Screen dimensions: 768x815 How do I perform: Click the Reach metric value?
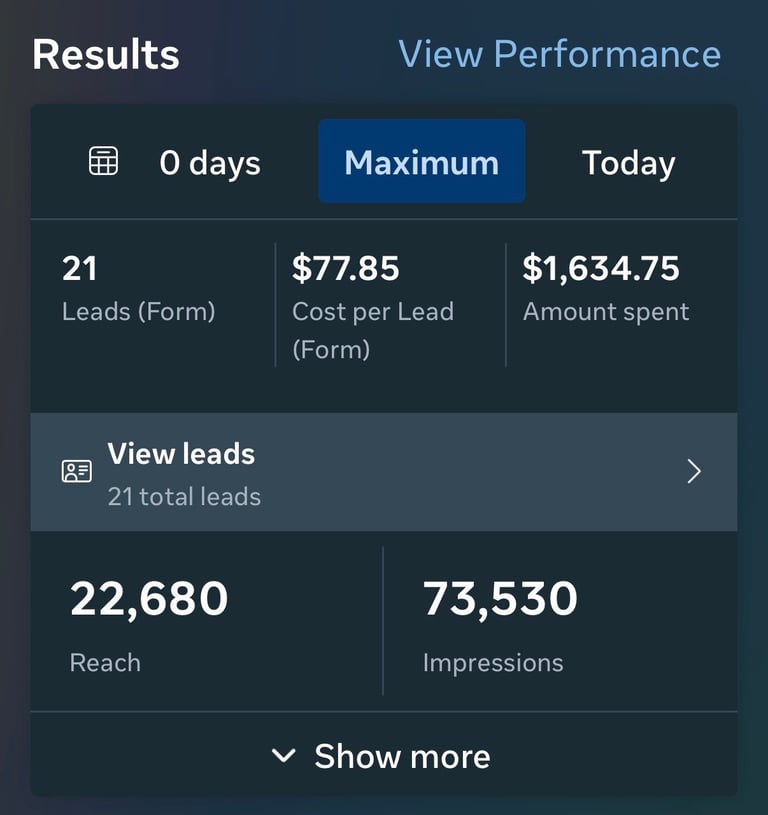pyautogui.click(x=148, y=598)
